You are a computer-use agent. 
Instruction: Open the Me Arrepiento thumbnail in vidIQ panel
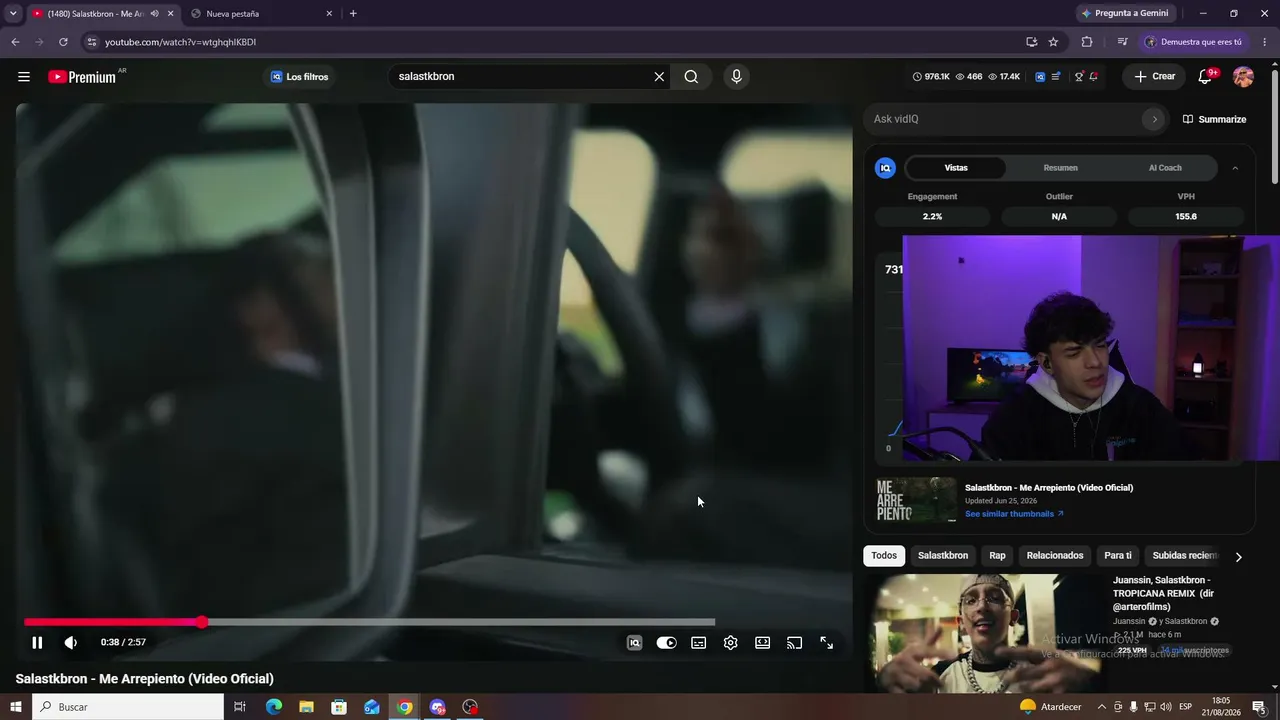pyautogui.click(x=916, y=500)
